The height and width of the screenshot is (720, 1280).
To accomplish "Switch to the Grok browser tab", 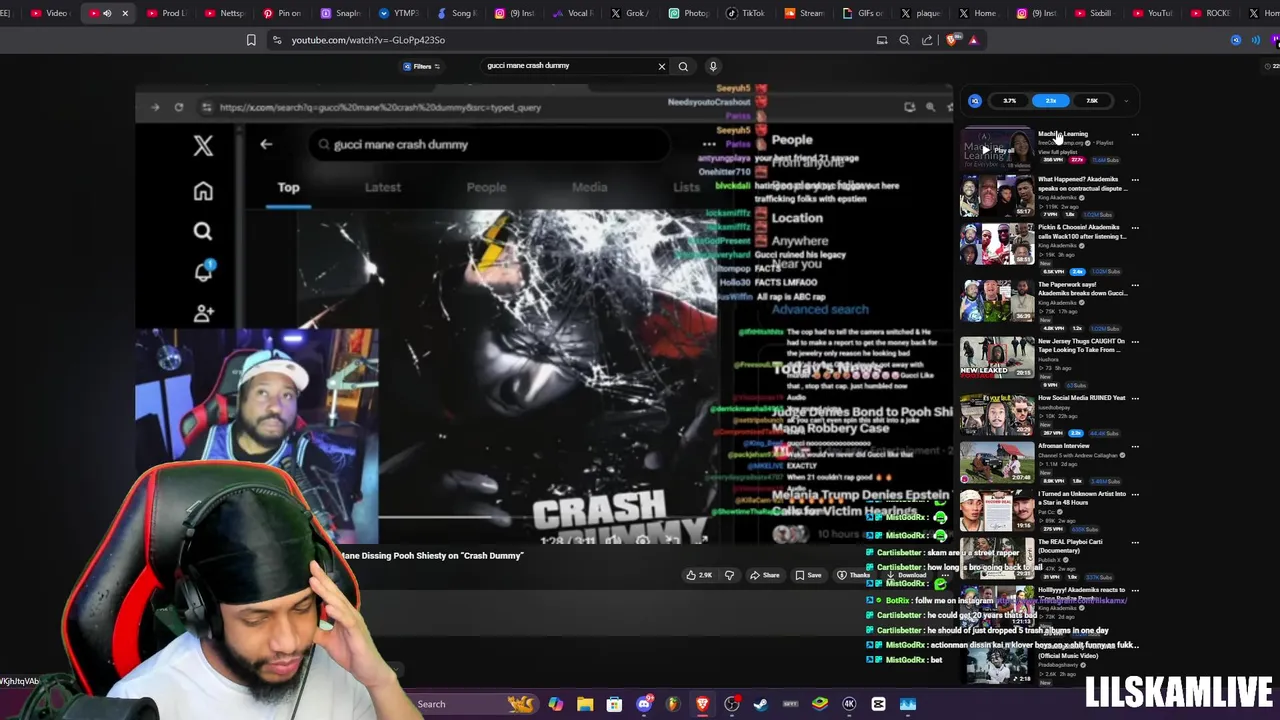I will tap(630, 13).
